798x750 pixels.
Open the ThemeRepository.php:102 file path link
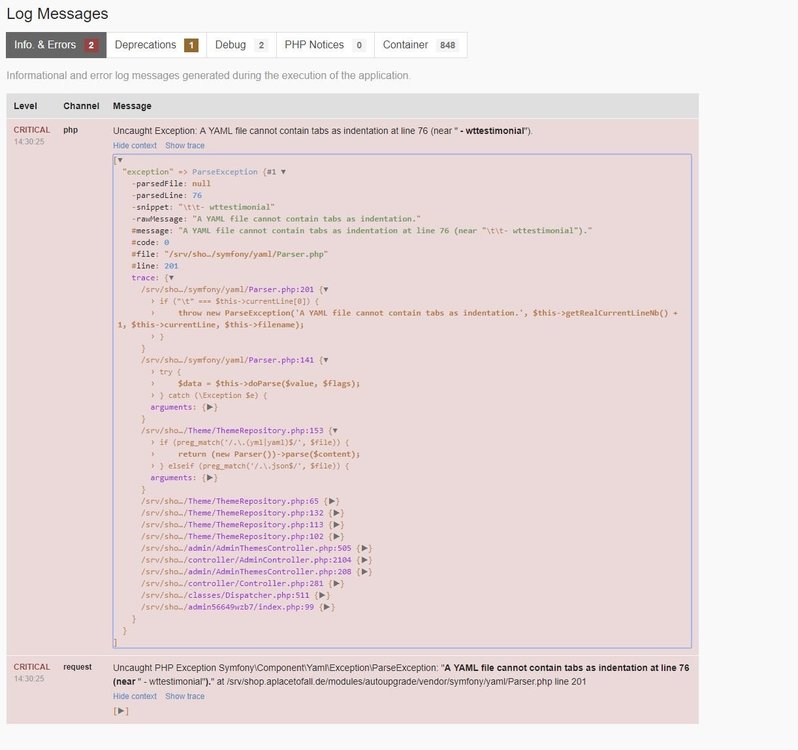pos(232,536)
